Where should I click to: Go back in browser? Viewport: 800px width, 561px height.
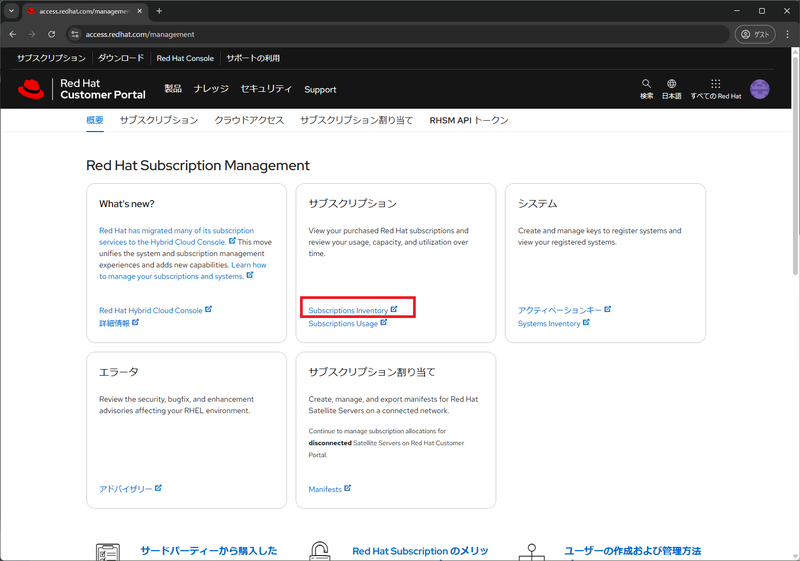pyautogui.click(x=13, y=34)
